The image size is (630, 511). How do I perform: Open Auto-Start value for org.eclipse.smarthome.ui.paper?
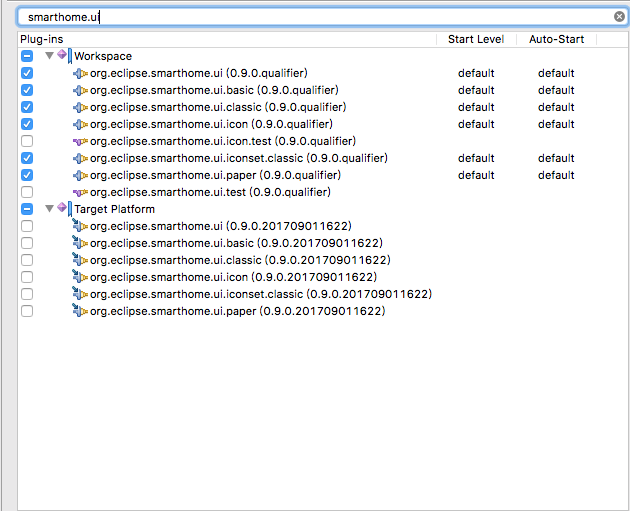556,175
